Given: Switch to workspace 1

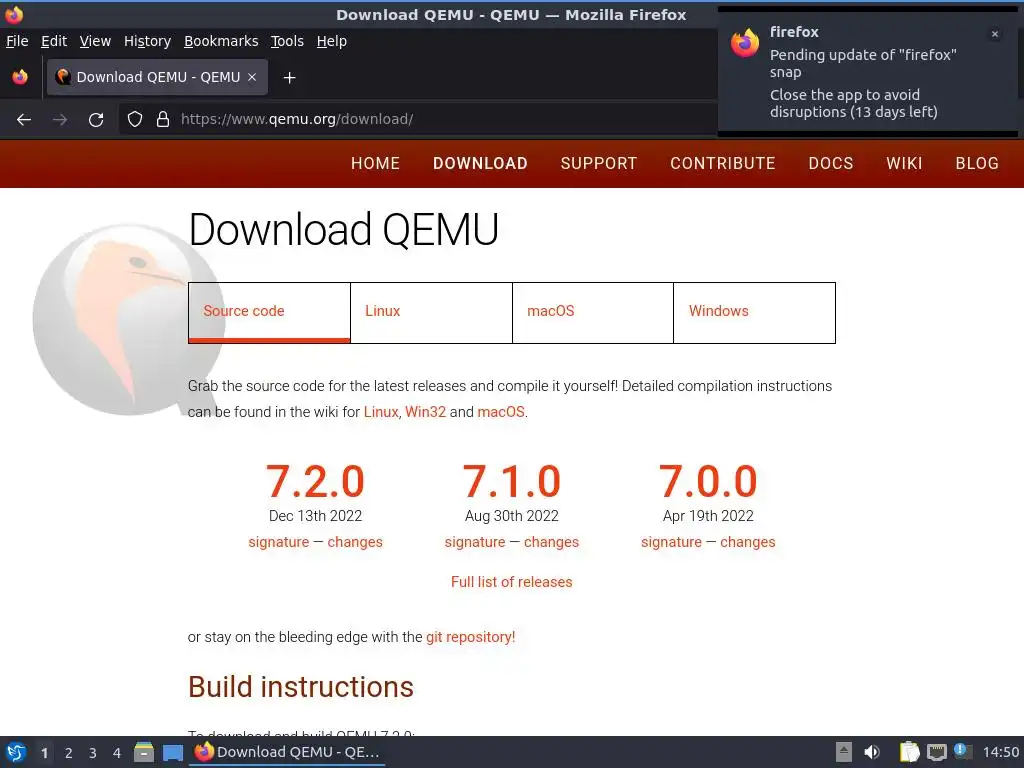Looking at the screenshot, I should click(x=44, y=753).
